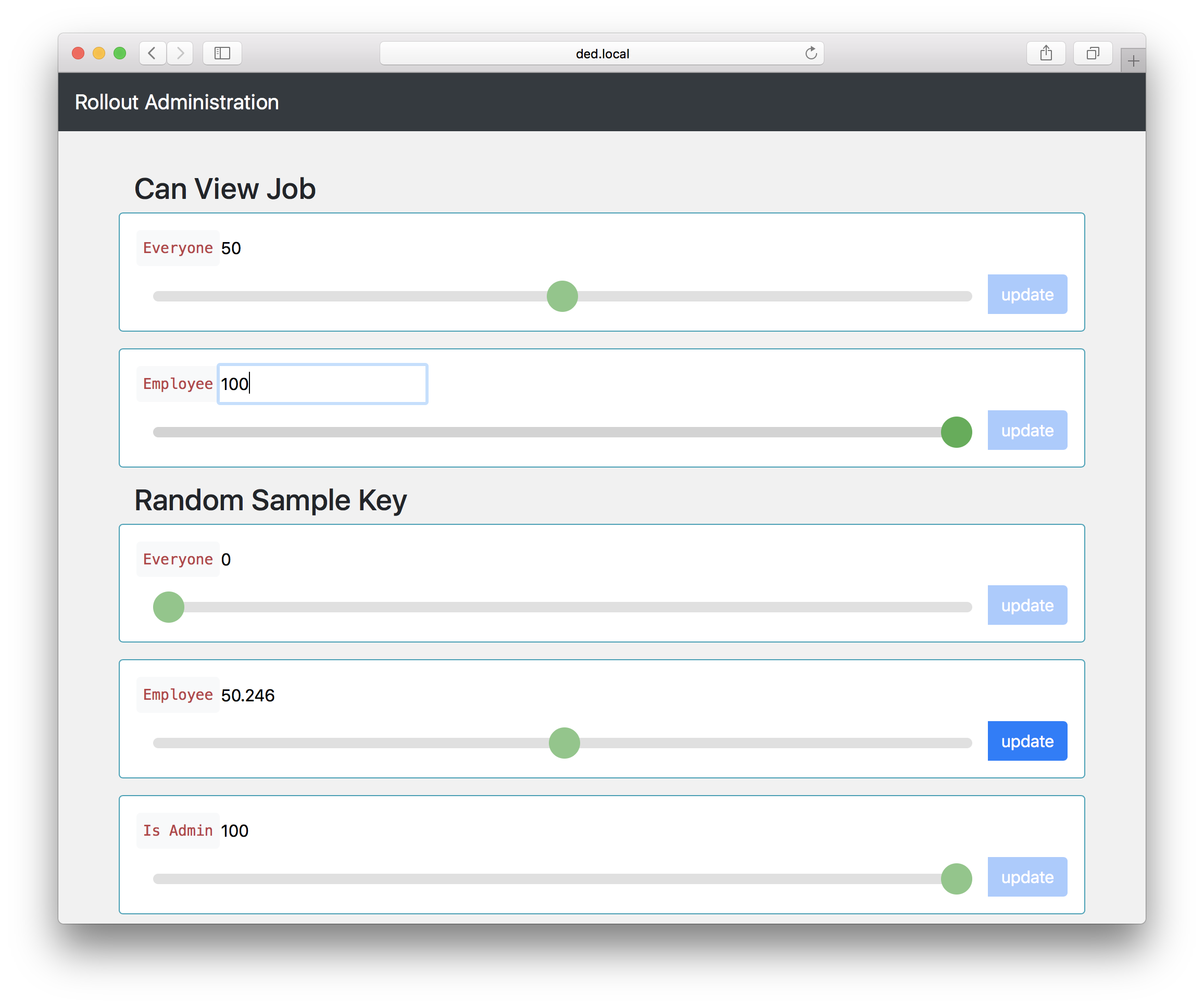Click the Employee 50.246 slider handle

tap(564, 743)
